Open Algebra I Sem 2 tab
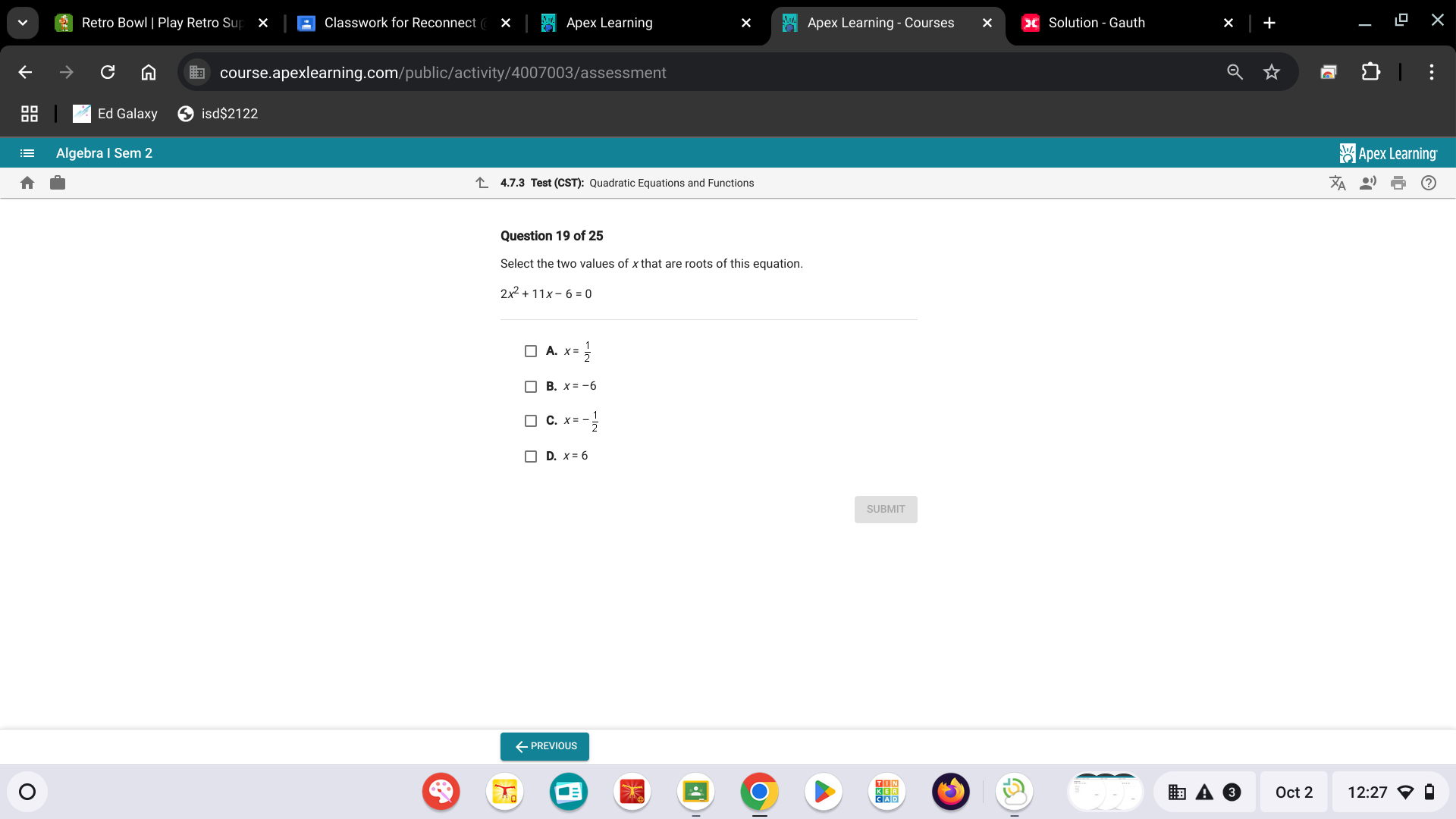 click(103, 152)
